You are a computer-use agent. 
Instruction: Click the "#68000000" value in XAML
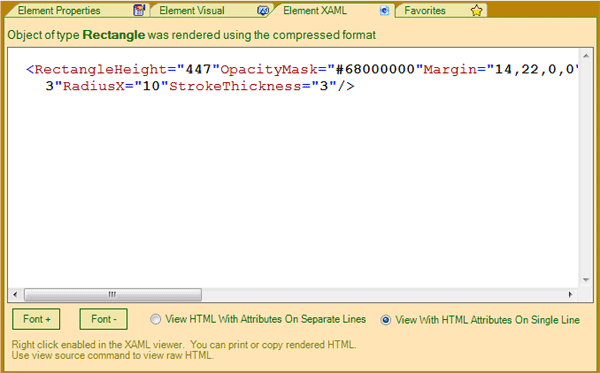375,69
